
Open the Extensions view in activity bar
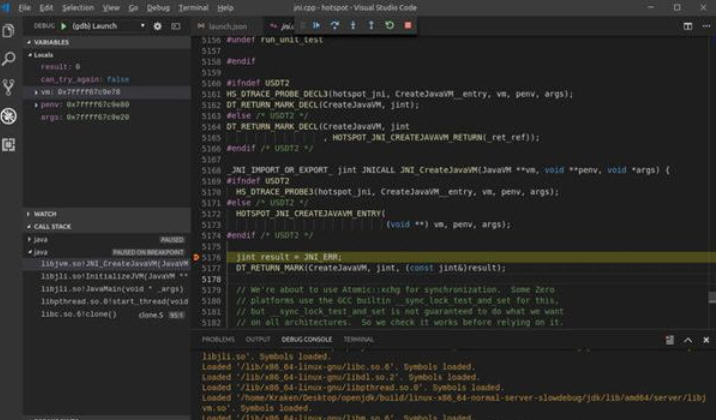coord(9,144)
